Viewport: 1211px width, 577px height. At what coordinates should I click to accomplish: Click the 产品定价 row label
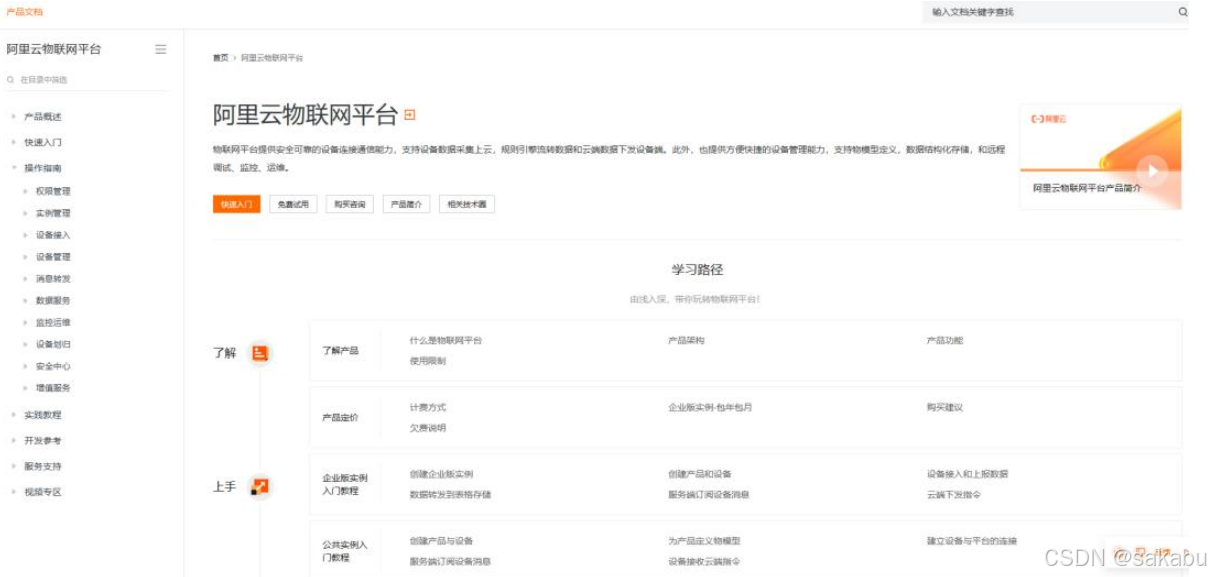pyautogui.click(x=340, y=418)
